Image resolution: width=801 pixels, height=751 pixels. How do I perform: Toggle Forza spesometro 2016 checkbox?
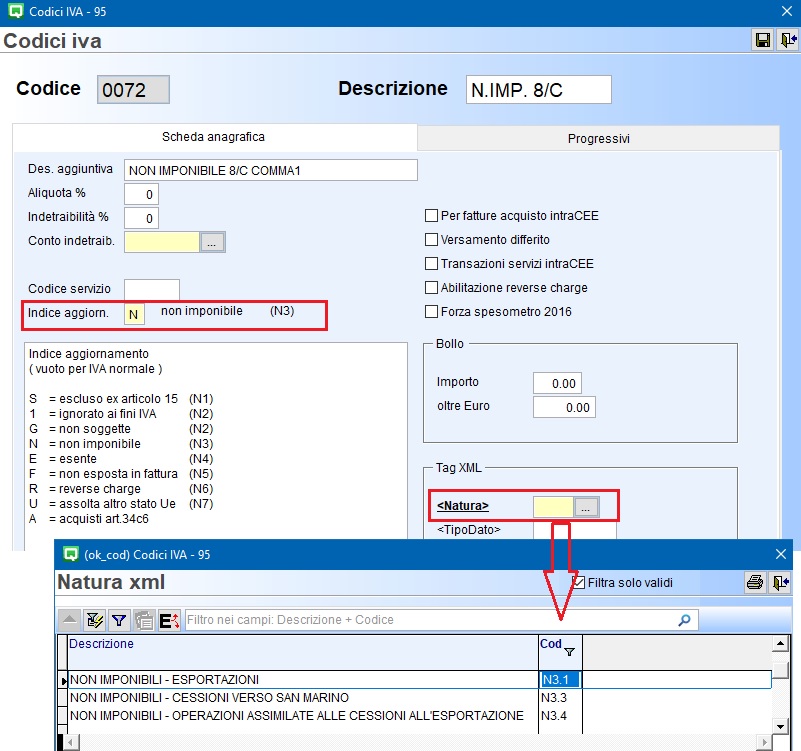click(431, 312)
